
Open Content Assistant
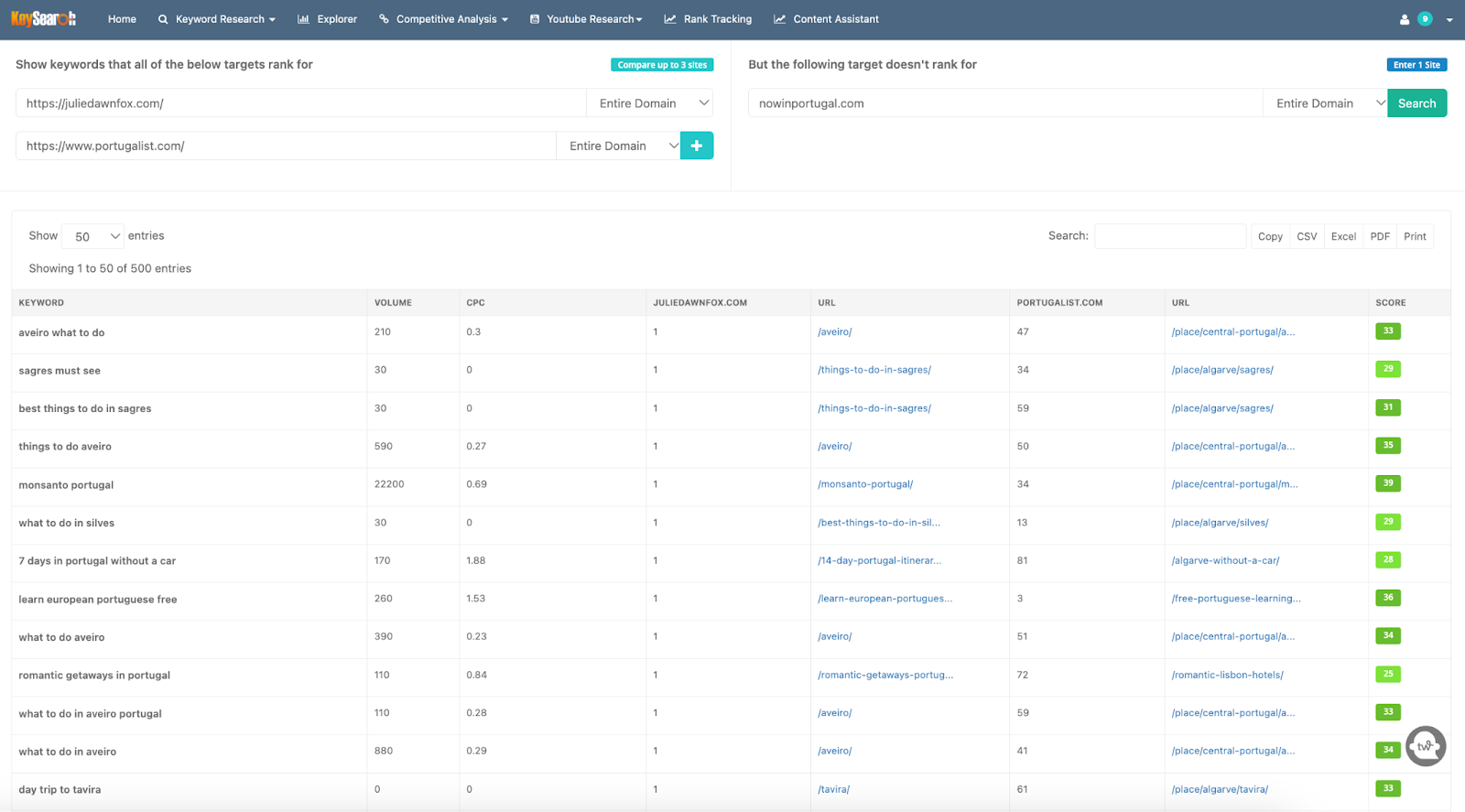pyautogui.click(x=826, y=19)
